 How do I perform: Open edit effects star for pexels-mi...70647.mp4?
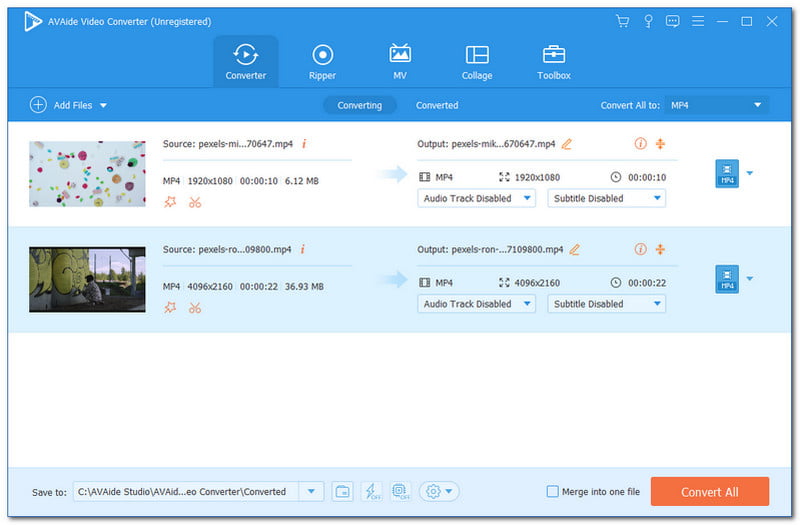pos(170,202)
